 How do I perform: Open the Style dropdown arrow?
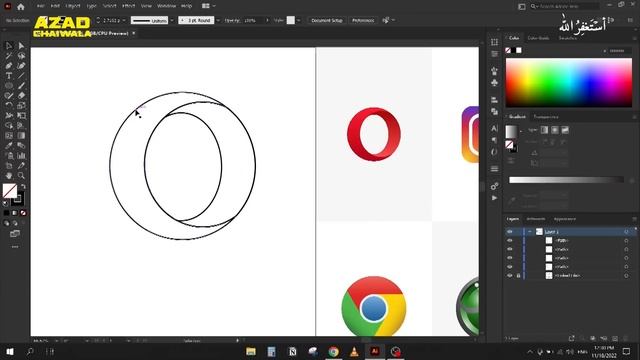[x=299, y=20]
